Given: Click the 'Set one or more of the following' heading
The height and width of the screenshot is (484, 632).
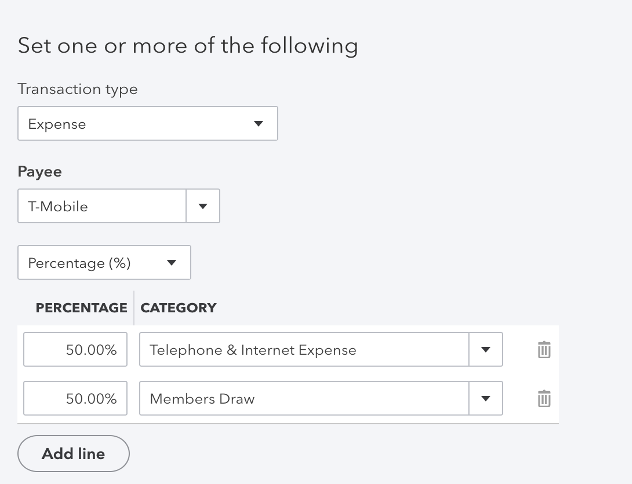Looking at the screenshot, I should pyautogui.click(x=188, y=46).
